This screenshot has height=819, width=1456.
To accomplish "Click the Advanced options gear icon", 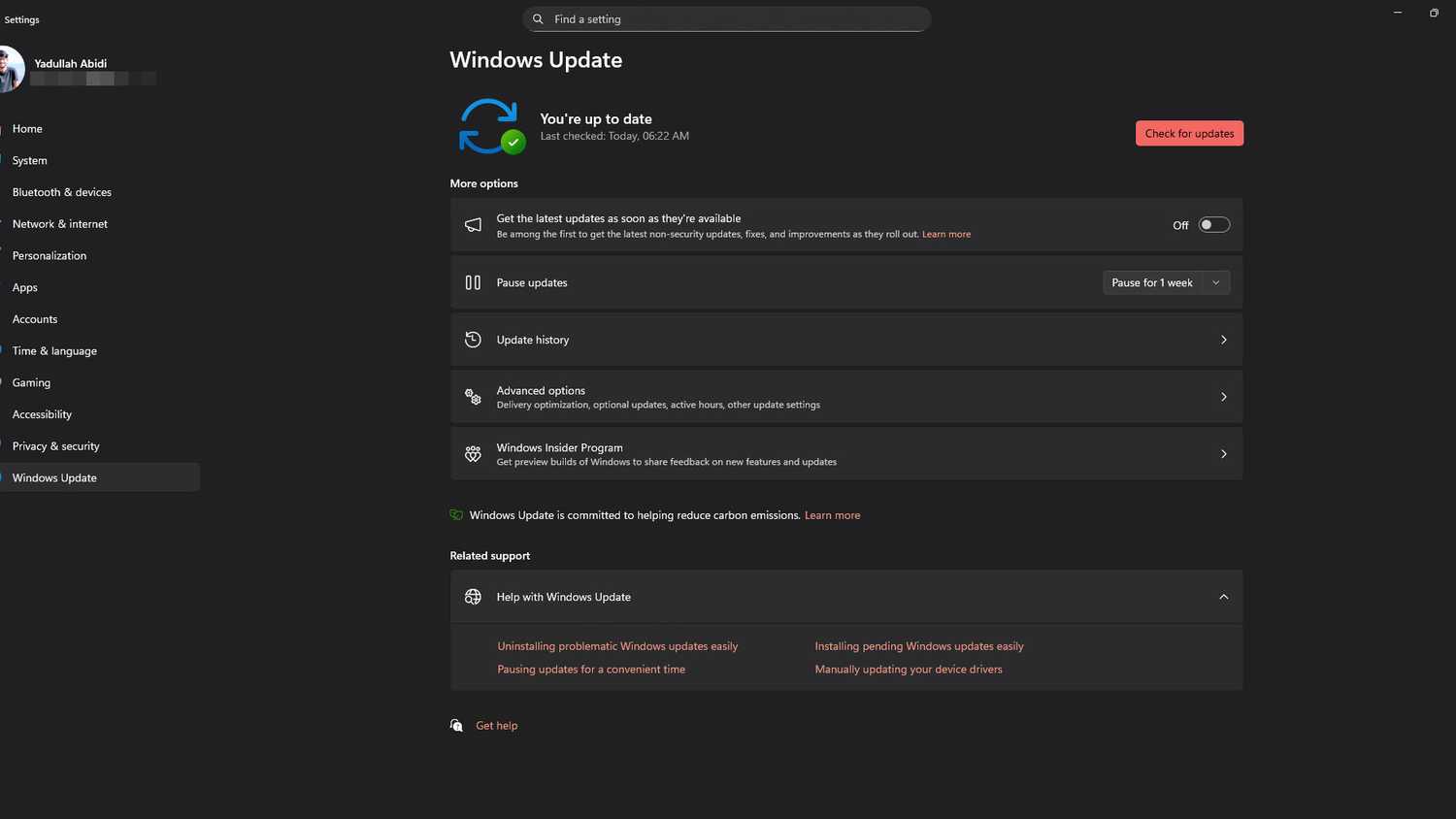I will click(473, 397).
